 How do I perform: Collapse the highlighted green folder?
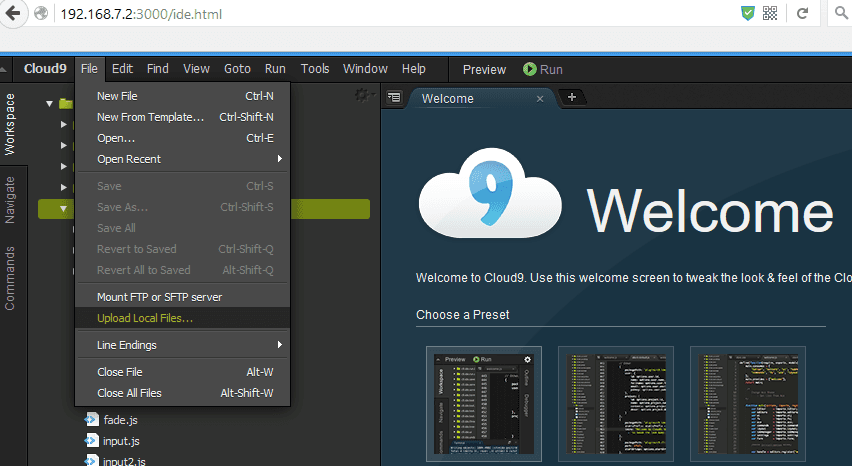pyautogui.click(x=64, y=209)
